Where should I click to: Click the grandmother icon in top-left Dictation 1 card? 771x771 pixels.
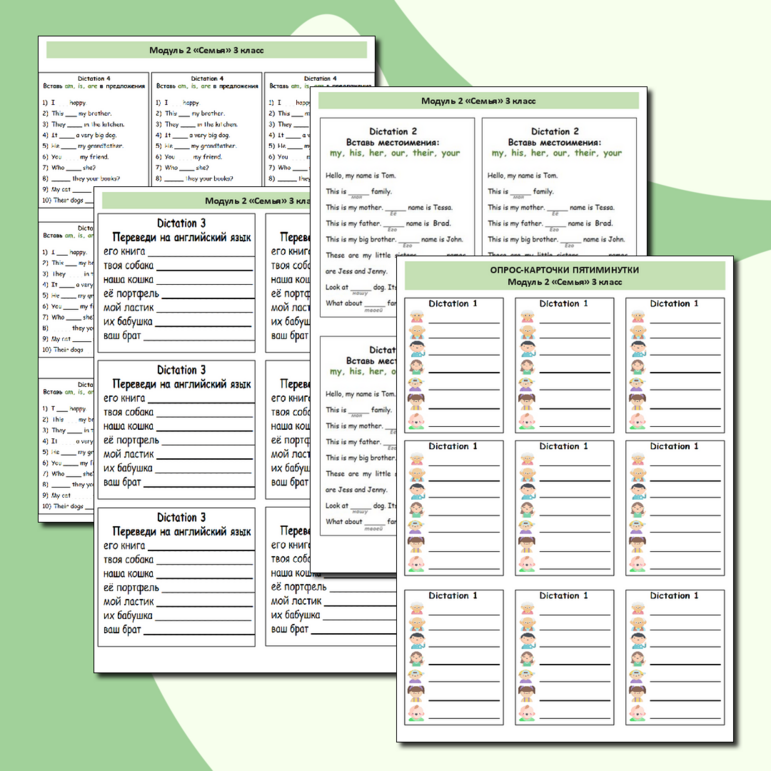pyautogui.click(x=415, y=317)
